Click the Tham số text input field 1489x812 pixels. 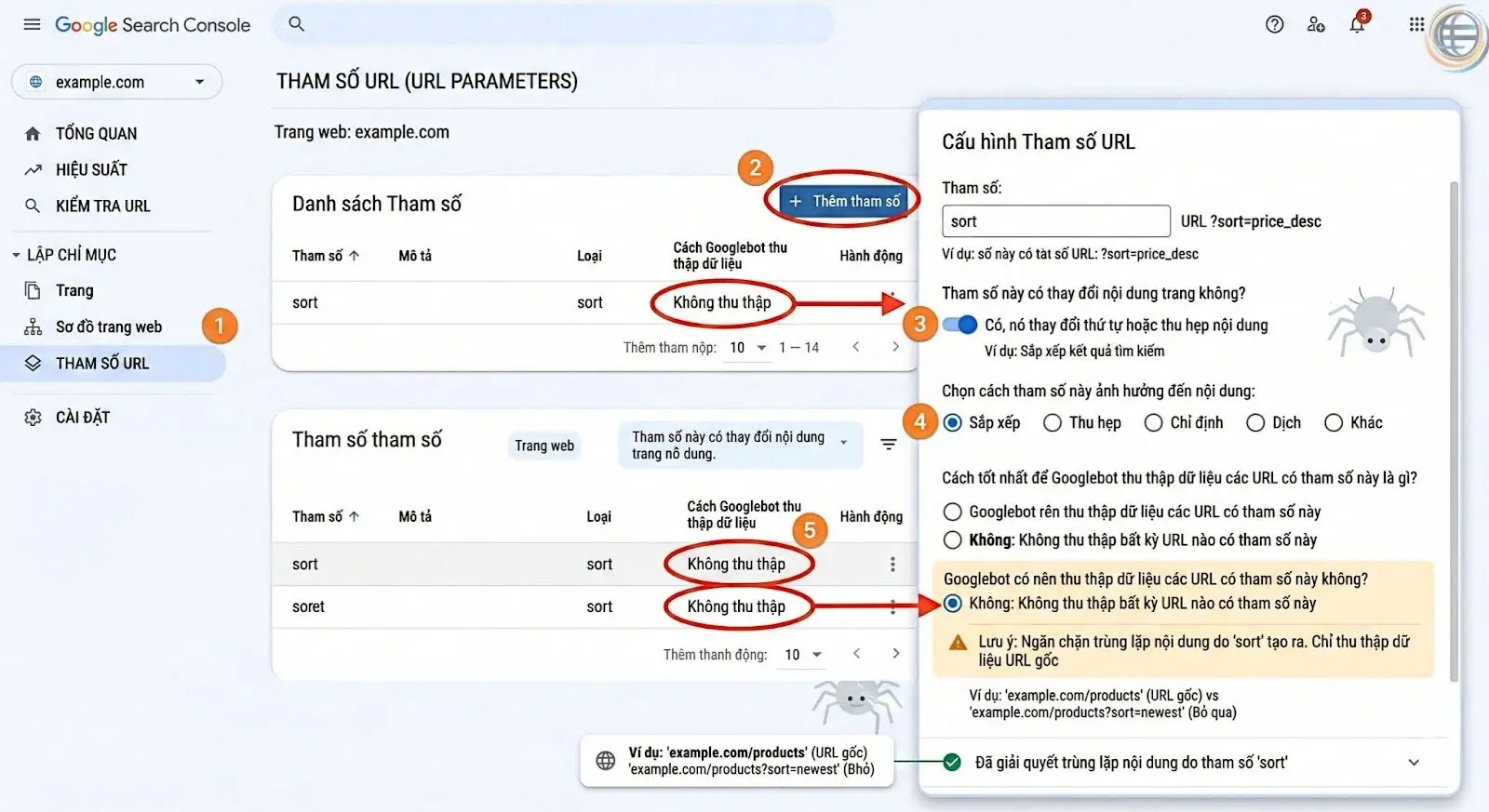pyautogui.click(x=1055, y=221)
